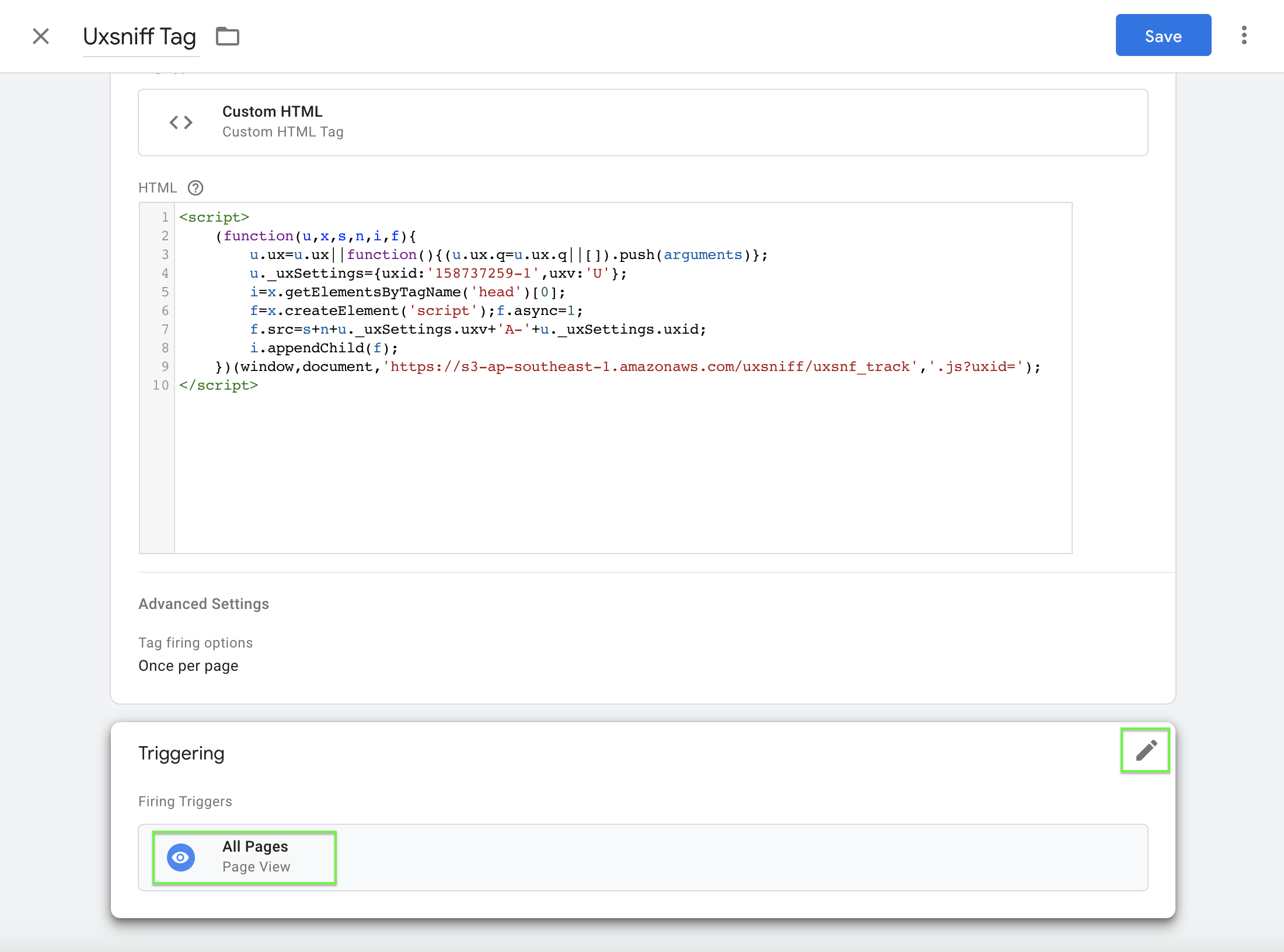The width and height of the screenshot is (1284, 952).
Task: Click the opening <script> line in editor
Action: click(x=214, y=218)
